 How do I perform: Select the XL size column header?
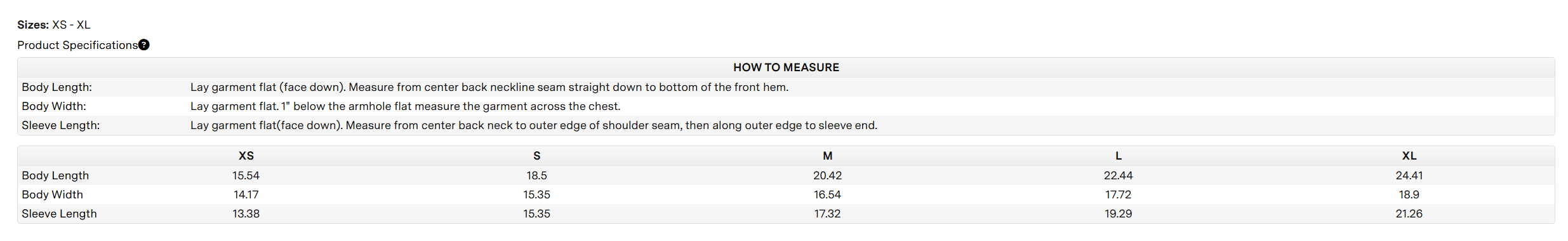click(1409, 156)
